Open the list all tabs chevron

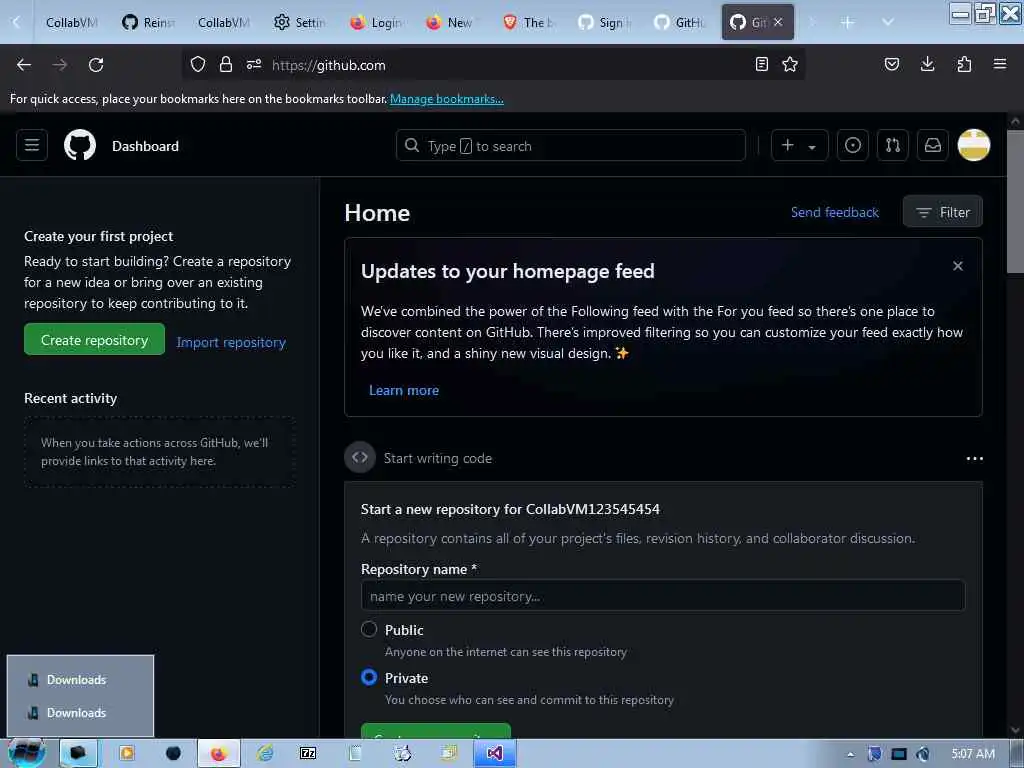point(888,22)
